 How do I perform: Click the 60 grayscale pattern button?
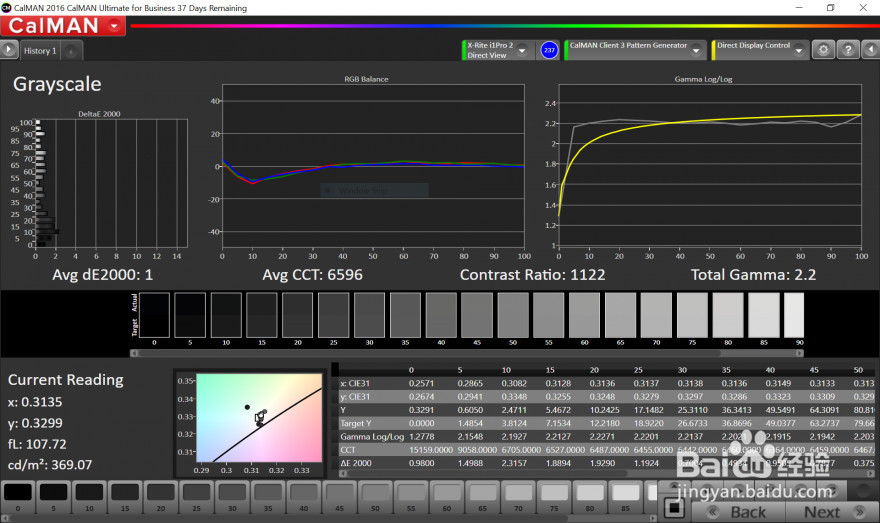[447, 497]
